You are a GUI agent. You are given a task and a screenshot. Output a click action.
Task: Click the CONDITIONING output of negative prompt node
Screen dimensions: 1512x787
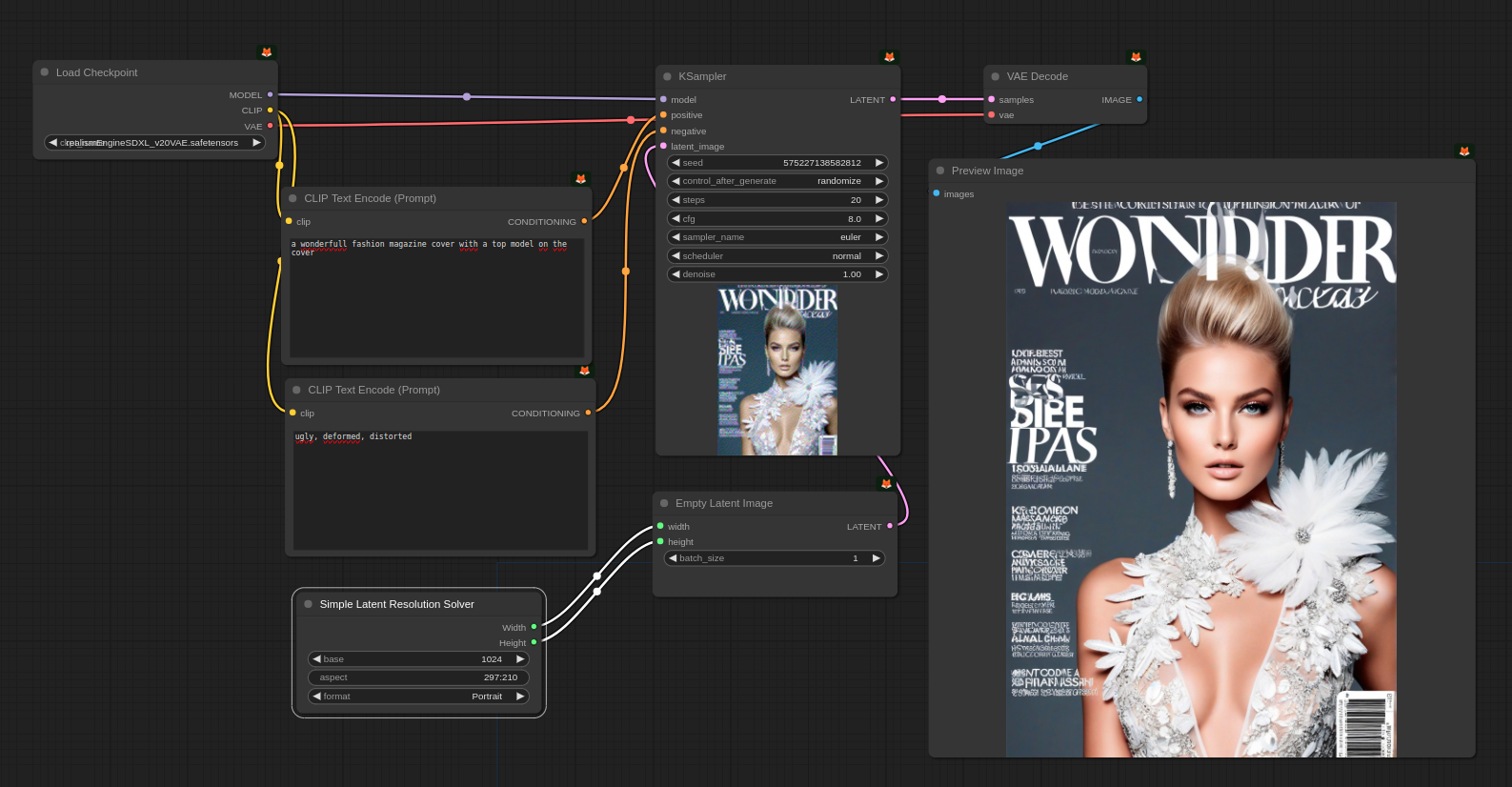588,413
